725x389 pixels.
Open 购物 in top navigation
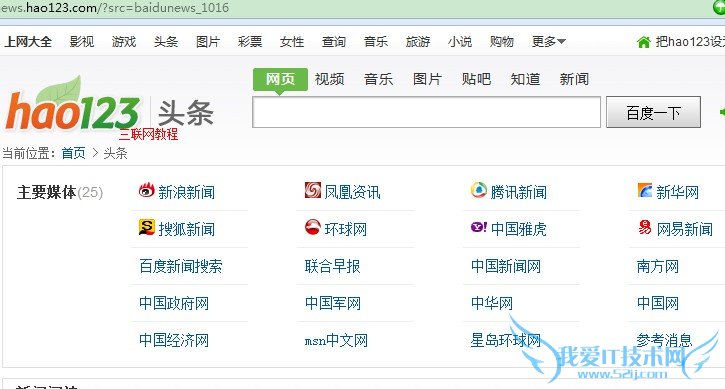(x=502, y=42)
